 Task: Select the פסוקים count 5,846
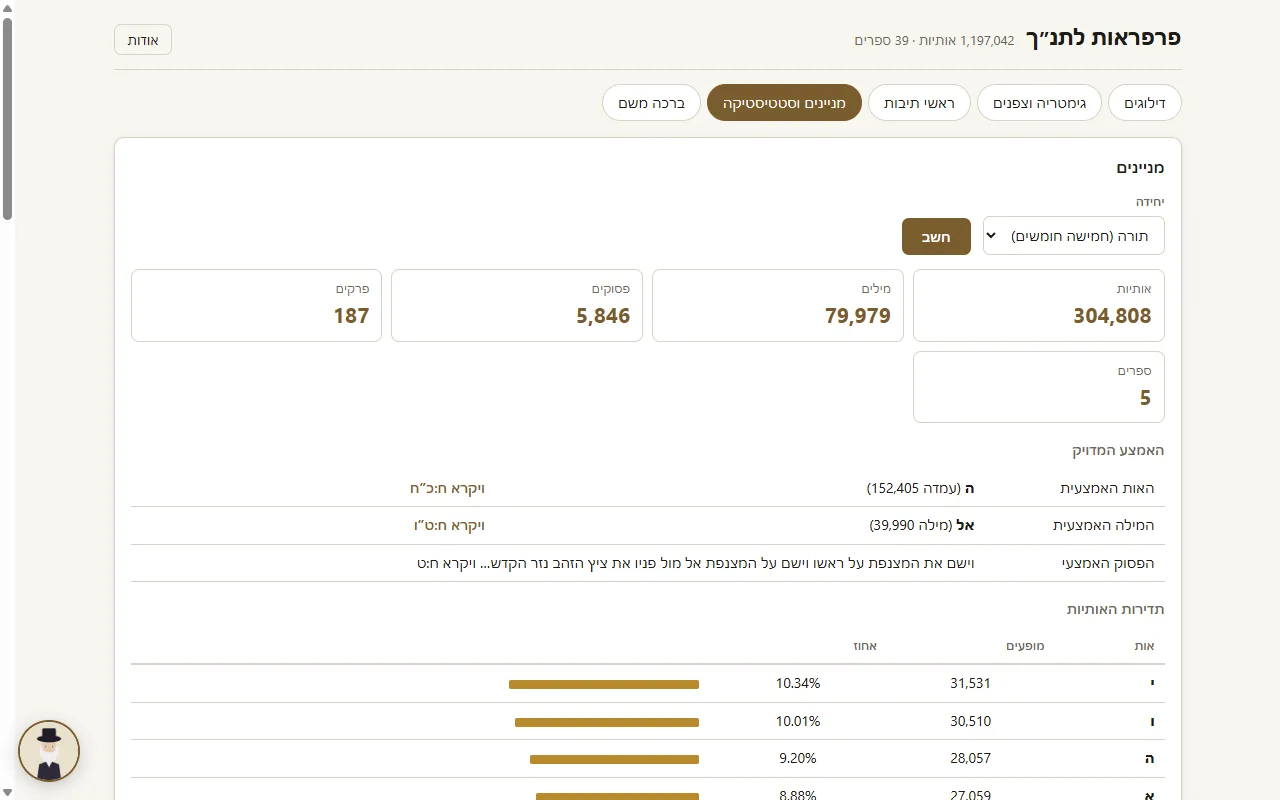point(603,316)
